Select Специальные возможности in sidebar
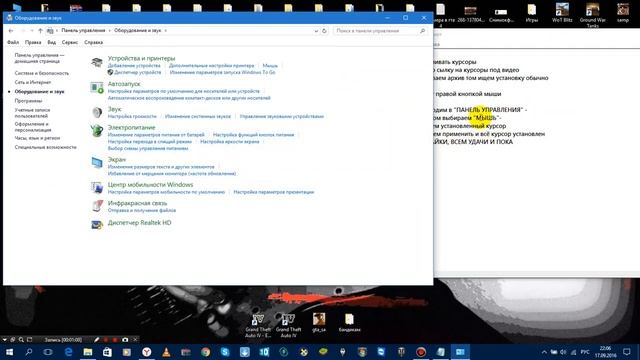 (x=45, y=147)
